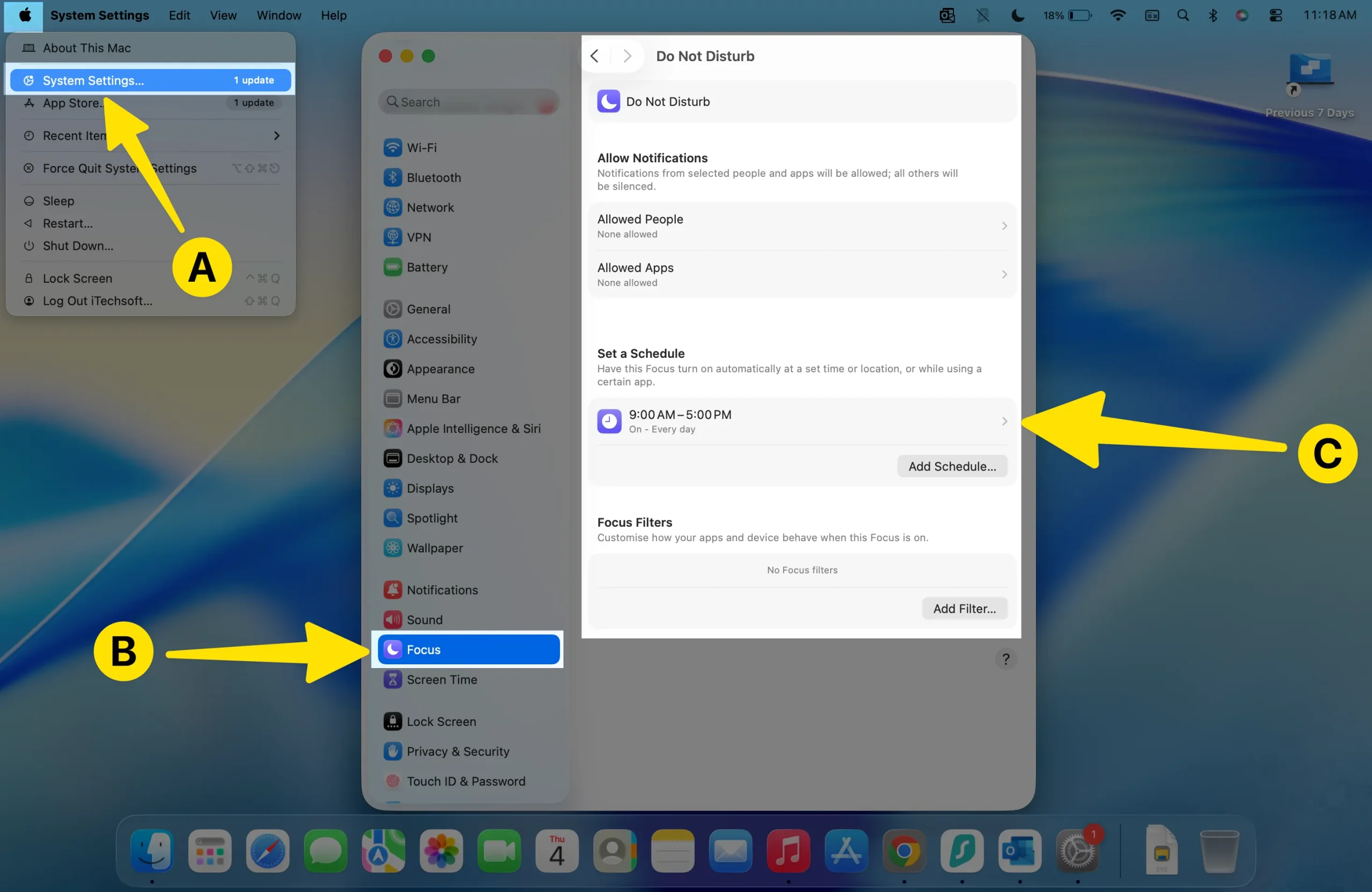Expand Allowed Apps settings

[x=801, y=274]
